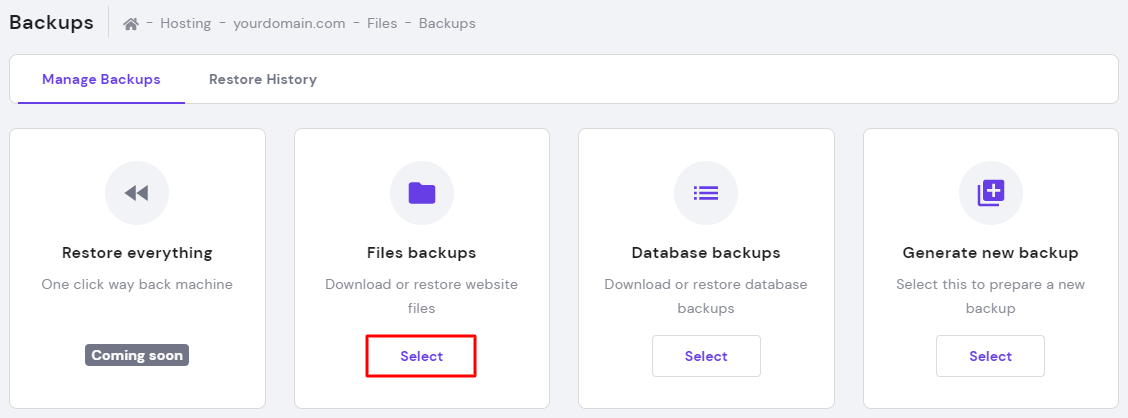
Task: Click the Backups breadcrumb entry
Action: pyautogui.click(x=447, y=24)
